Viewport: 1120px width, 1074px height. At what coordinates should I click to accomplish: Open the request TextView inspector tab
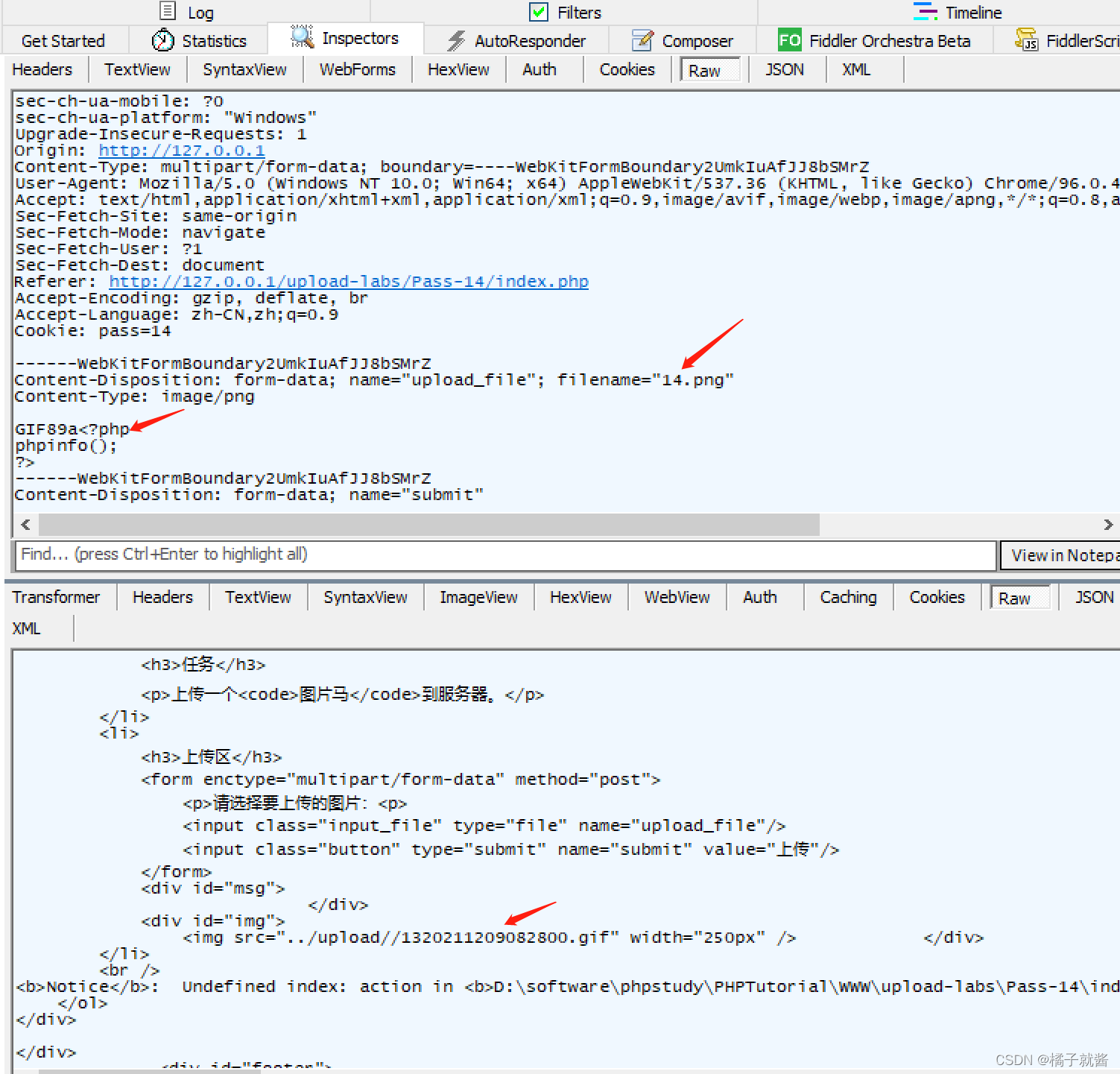click(x=137, y=69)
